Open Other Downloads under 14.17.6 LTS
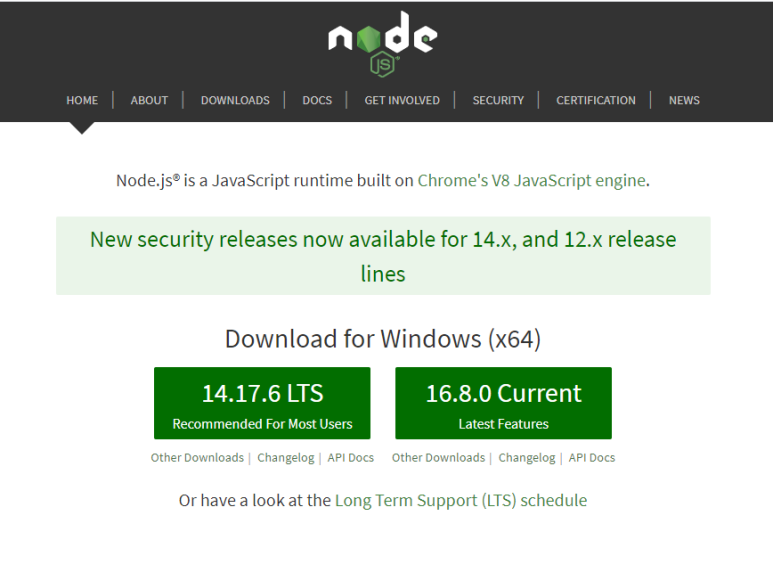Image resolution: width=773 pixels, height=581 pixels. tap(197, 457)
